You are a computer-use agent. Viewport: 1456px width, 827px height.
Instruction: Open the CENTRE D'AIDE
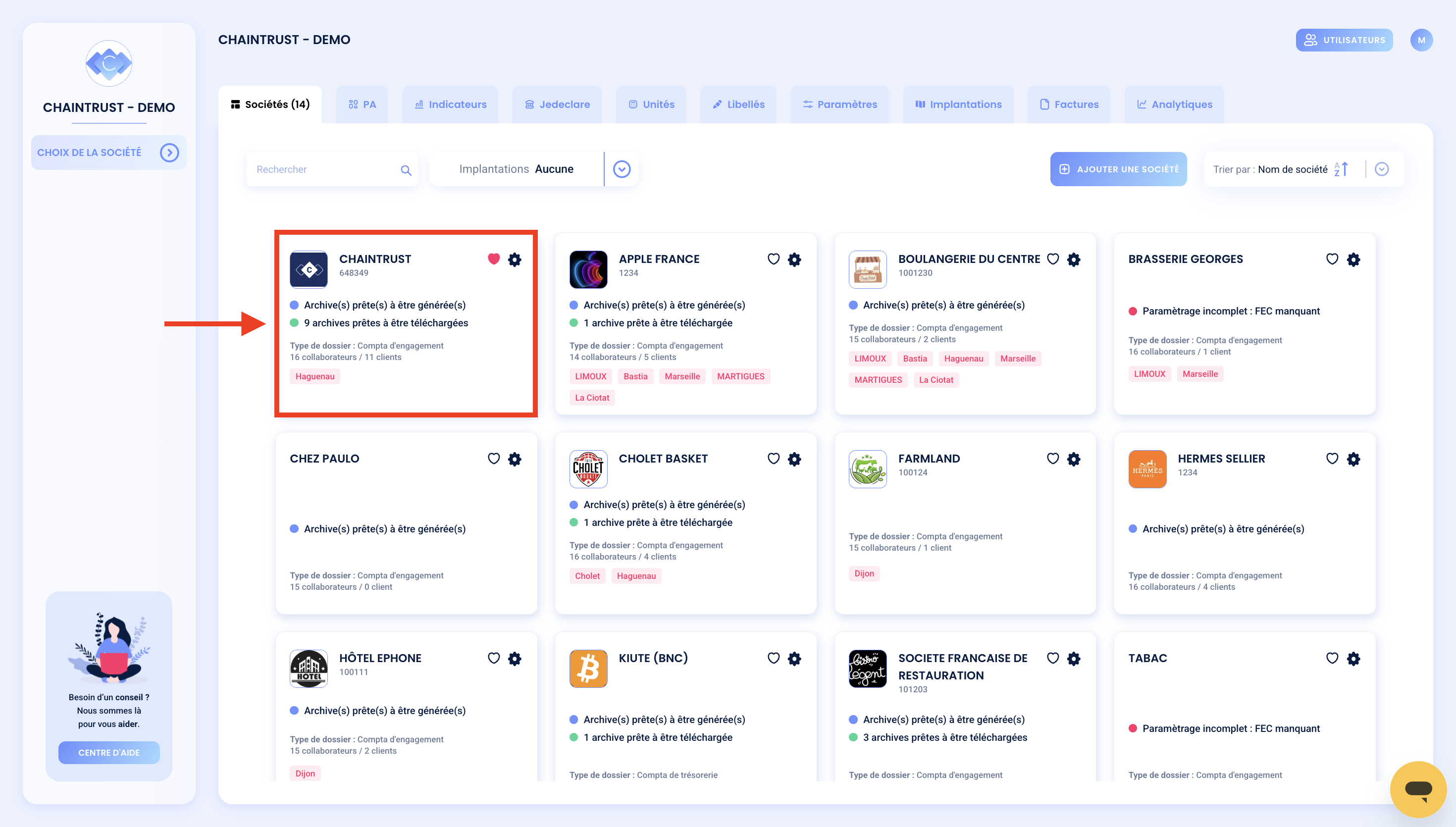point(108,753)
